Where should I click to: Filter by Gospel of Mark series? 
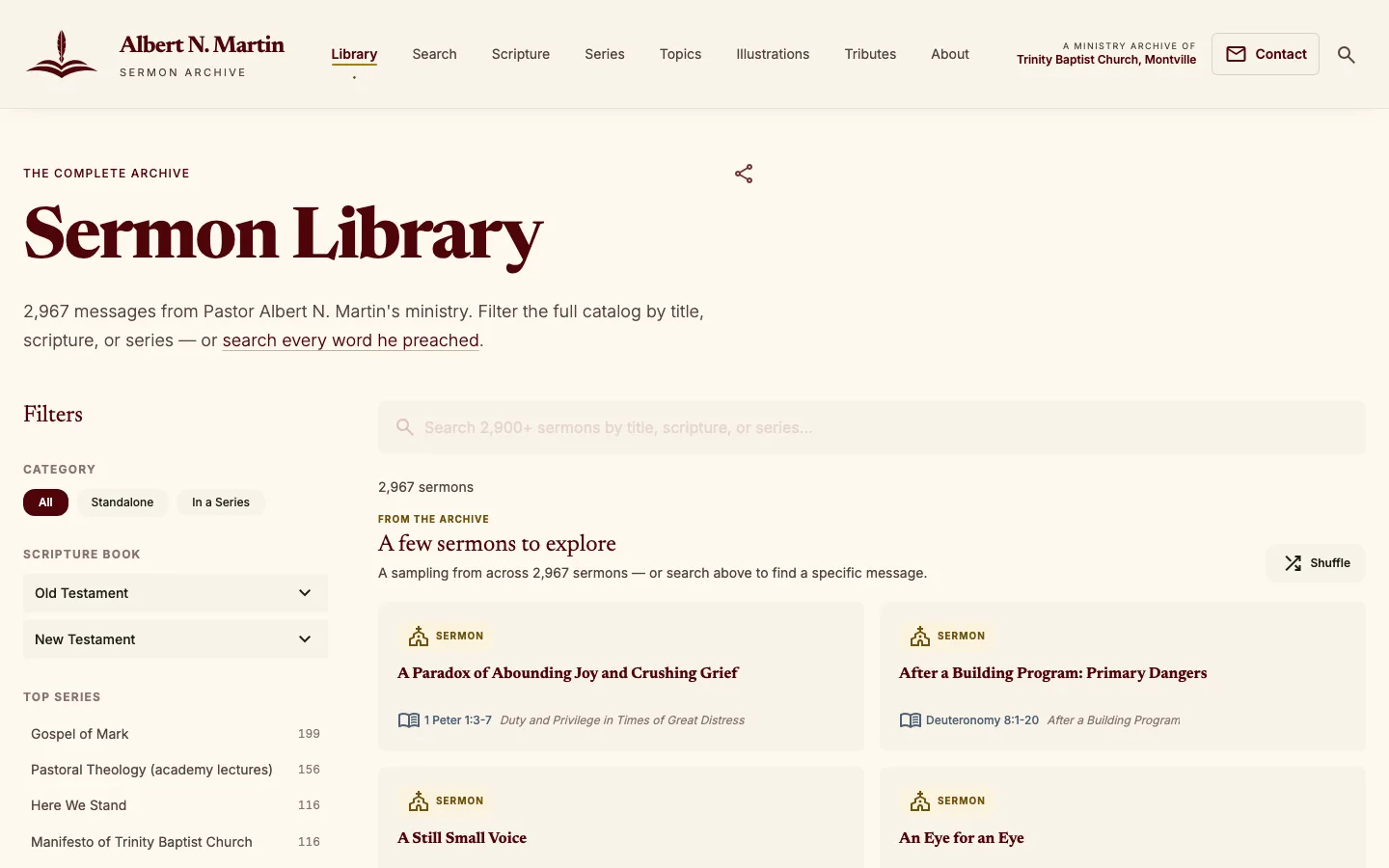pyautogui.click(x=176, y=734)
